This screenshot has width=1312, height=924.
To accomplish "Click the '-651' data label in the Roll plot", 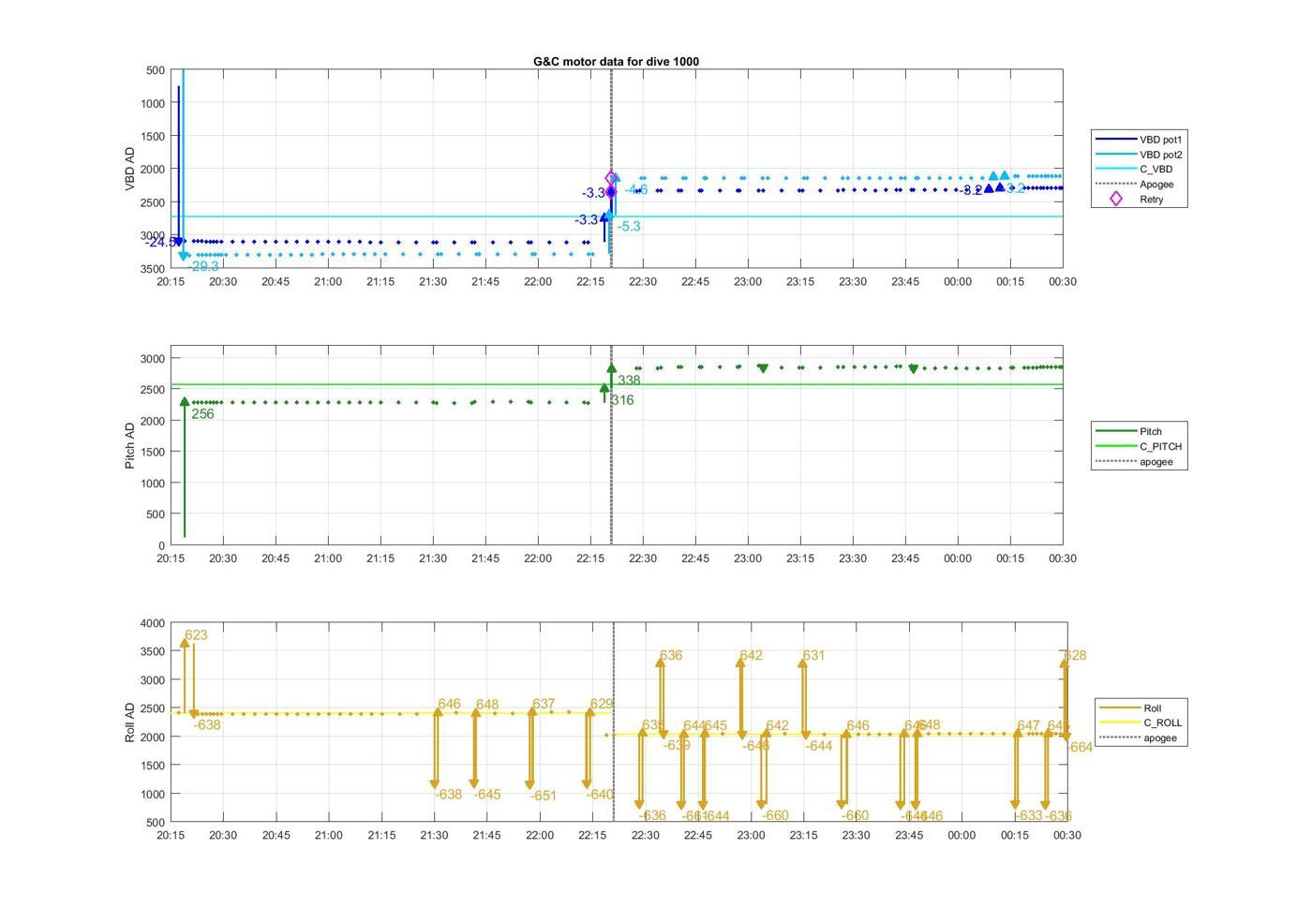I will pos(544,797).
